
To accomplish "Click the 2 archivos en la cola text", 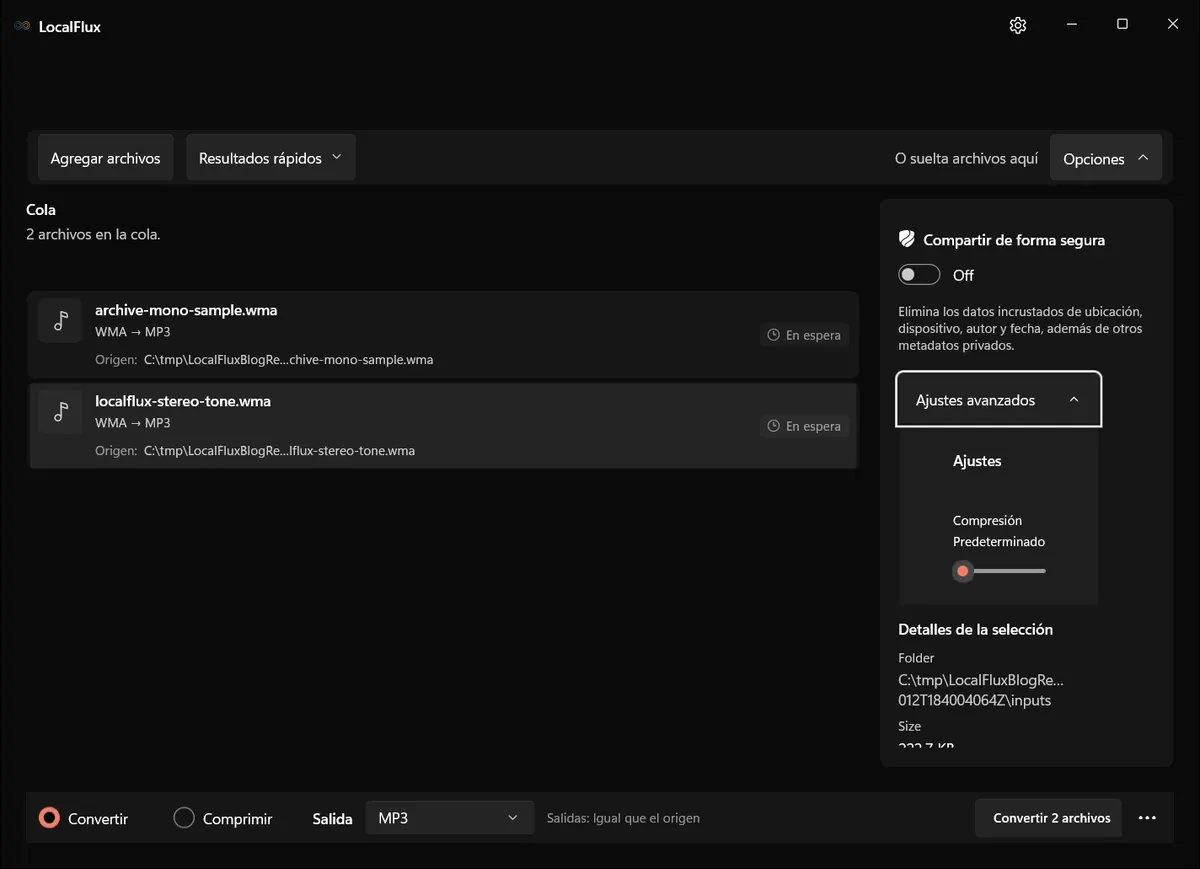I will click(93, 235).
